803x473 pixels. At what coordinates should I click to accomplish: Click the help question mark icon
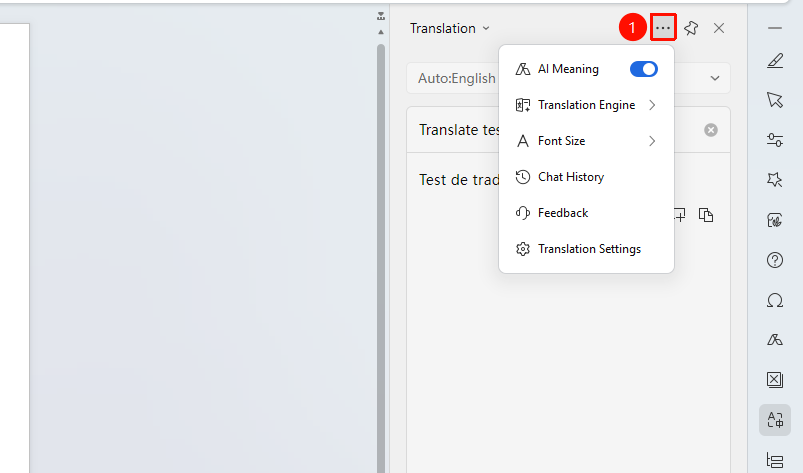click(x=775, y=260)
